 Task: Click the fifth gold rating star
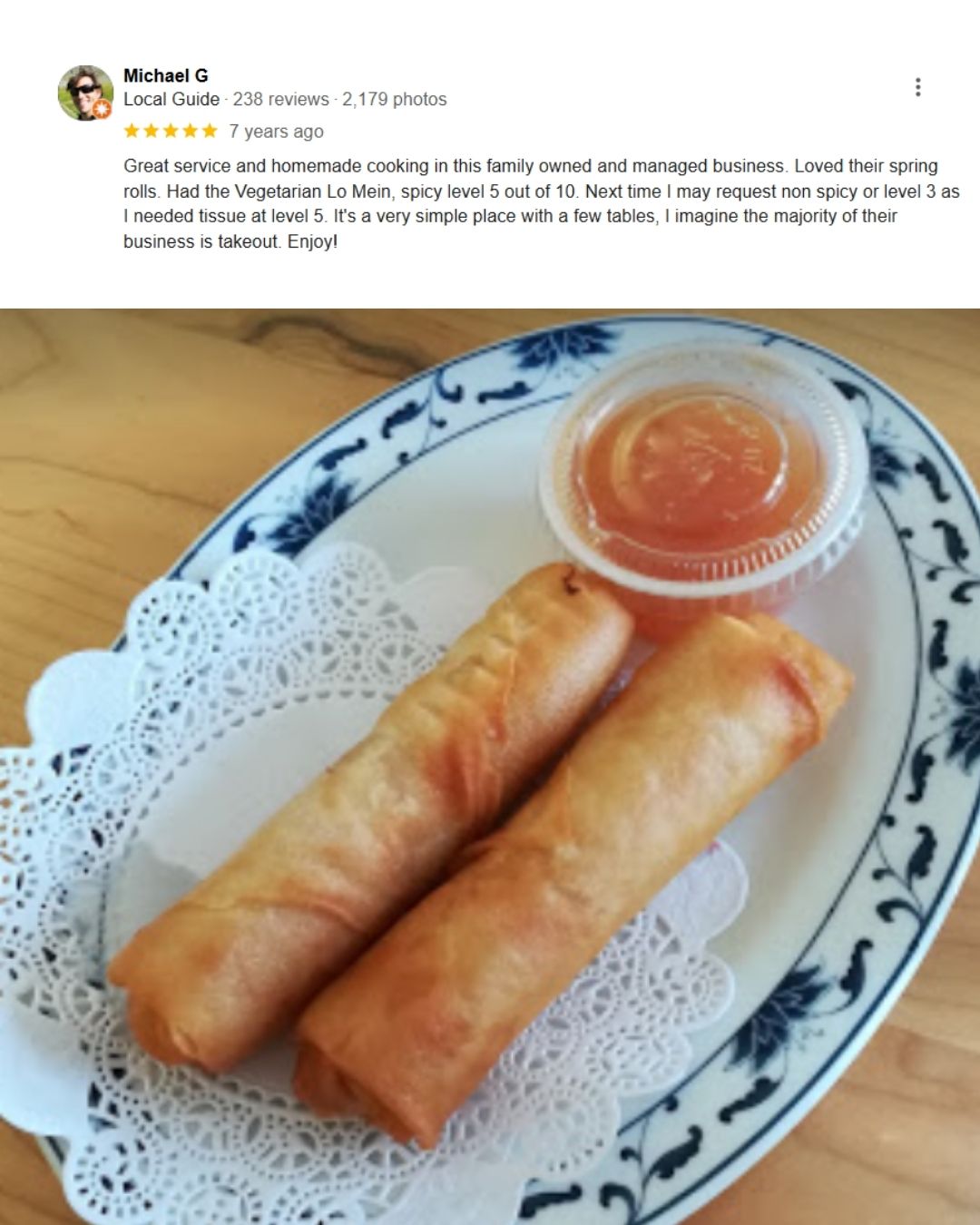[210, 131]
